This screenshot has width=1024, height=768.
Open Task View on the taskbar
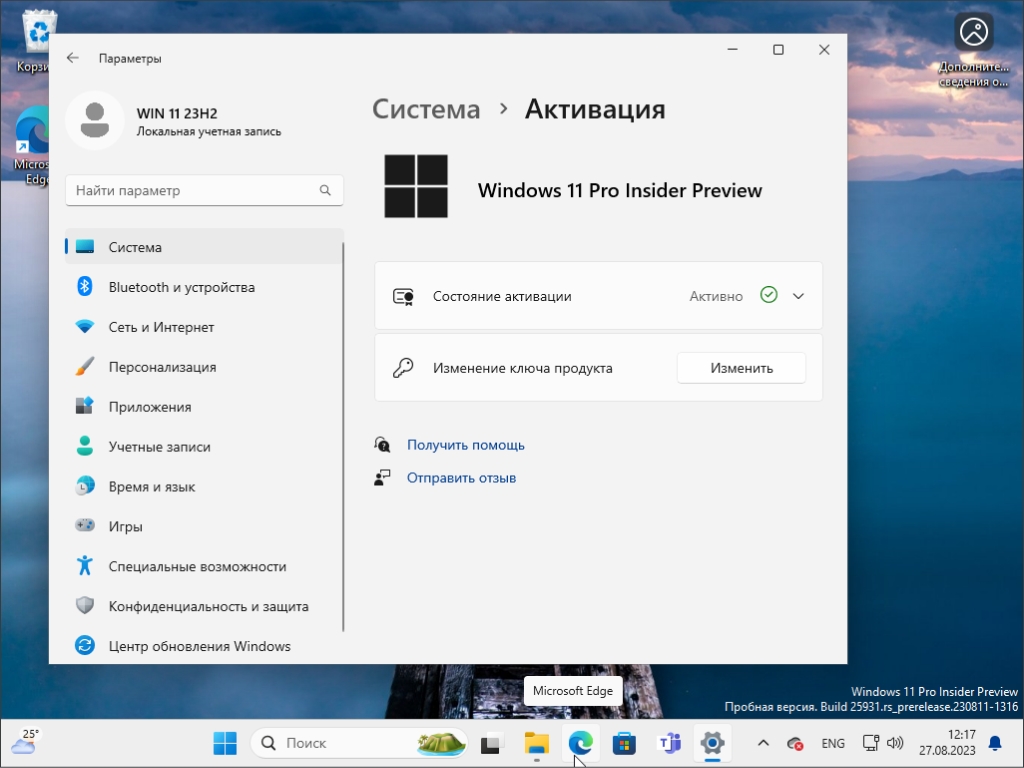pyautogui.click(x=492, y=743)
